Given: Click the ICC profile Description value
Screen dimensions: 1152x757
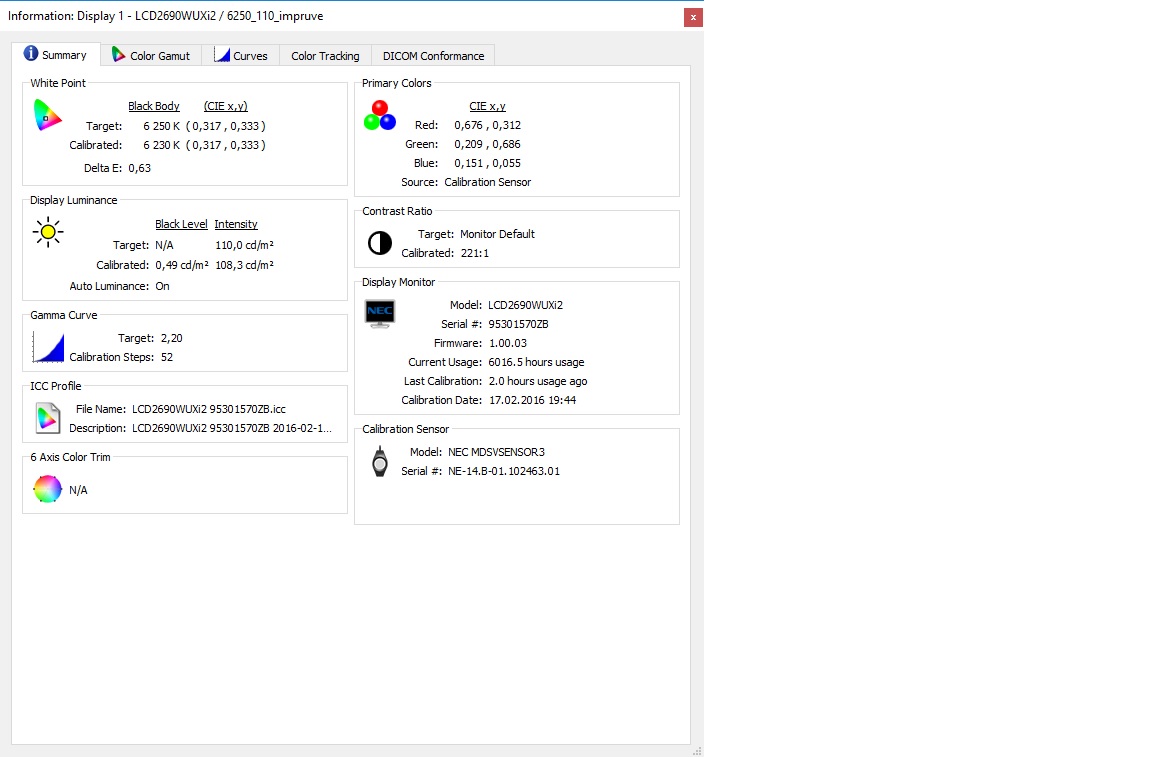Looking at the screenshot, I should click(231, 428).
